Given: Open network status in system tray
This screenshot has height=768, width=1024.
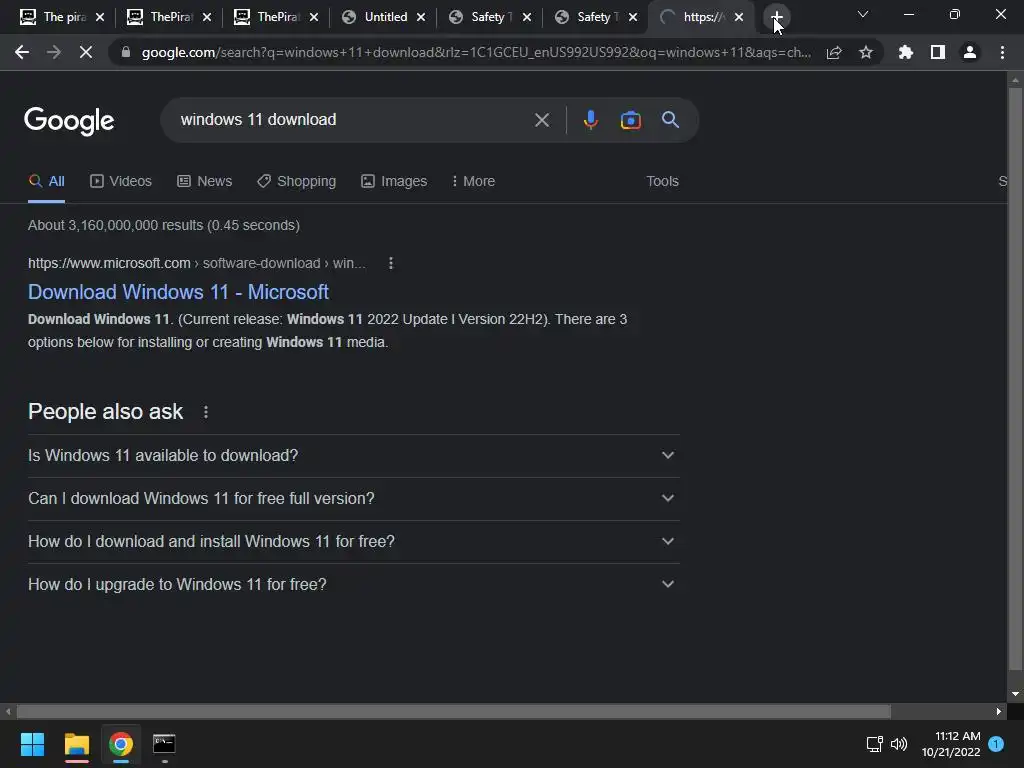Looking at the screenshot, I should coord(874,744).
